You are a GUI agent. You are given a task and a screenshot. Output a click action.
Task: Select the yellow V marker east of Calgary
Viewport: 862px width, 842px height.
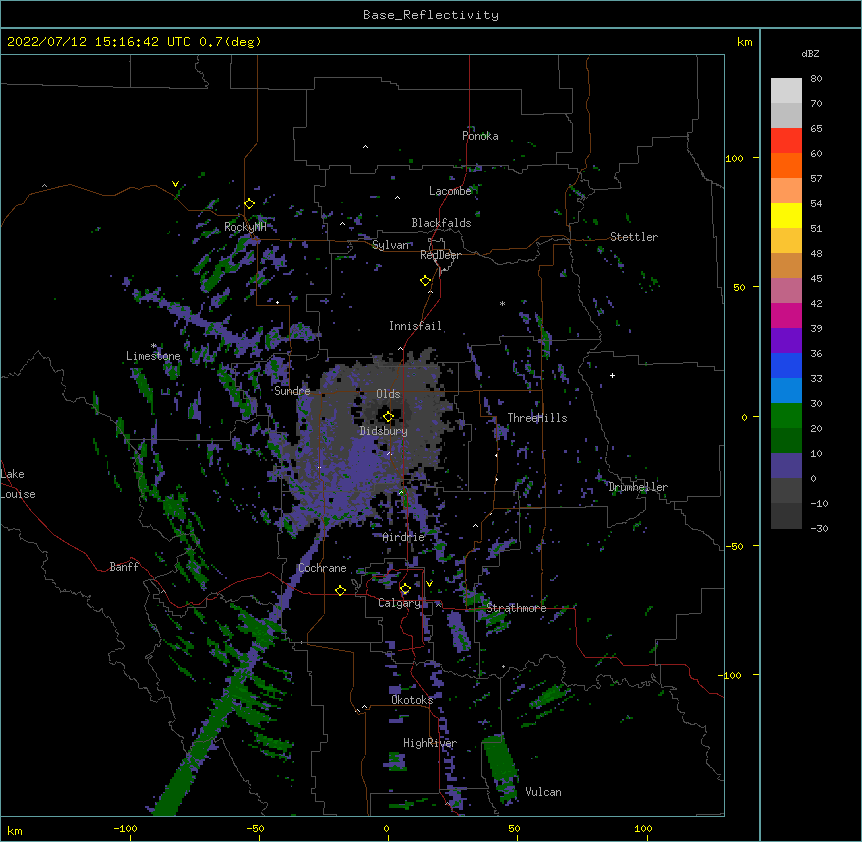coord(429,584)
